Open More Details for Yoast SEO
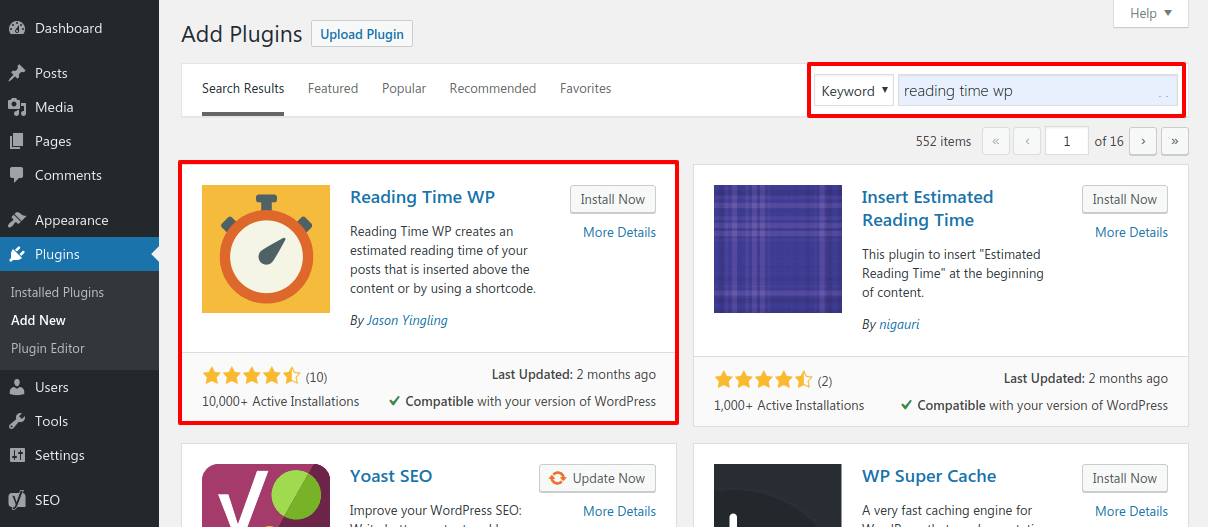The image size is (1208, 527). click(620, 511)
